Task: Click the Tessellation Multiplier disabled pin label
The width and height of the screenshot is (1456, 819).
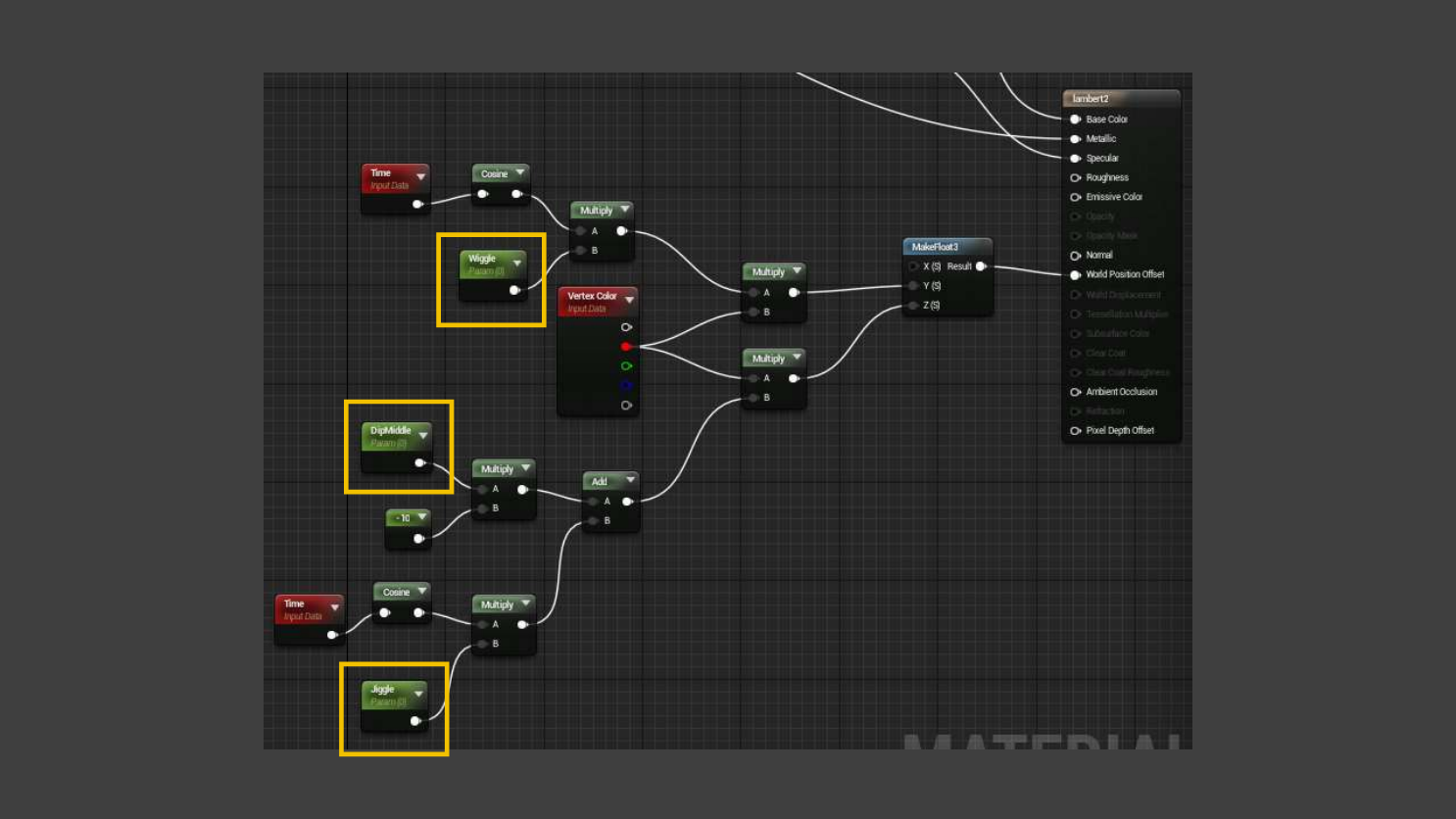Action: tap(1127, 314)
